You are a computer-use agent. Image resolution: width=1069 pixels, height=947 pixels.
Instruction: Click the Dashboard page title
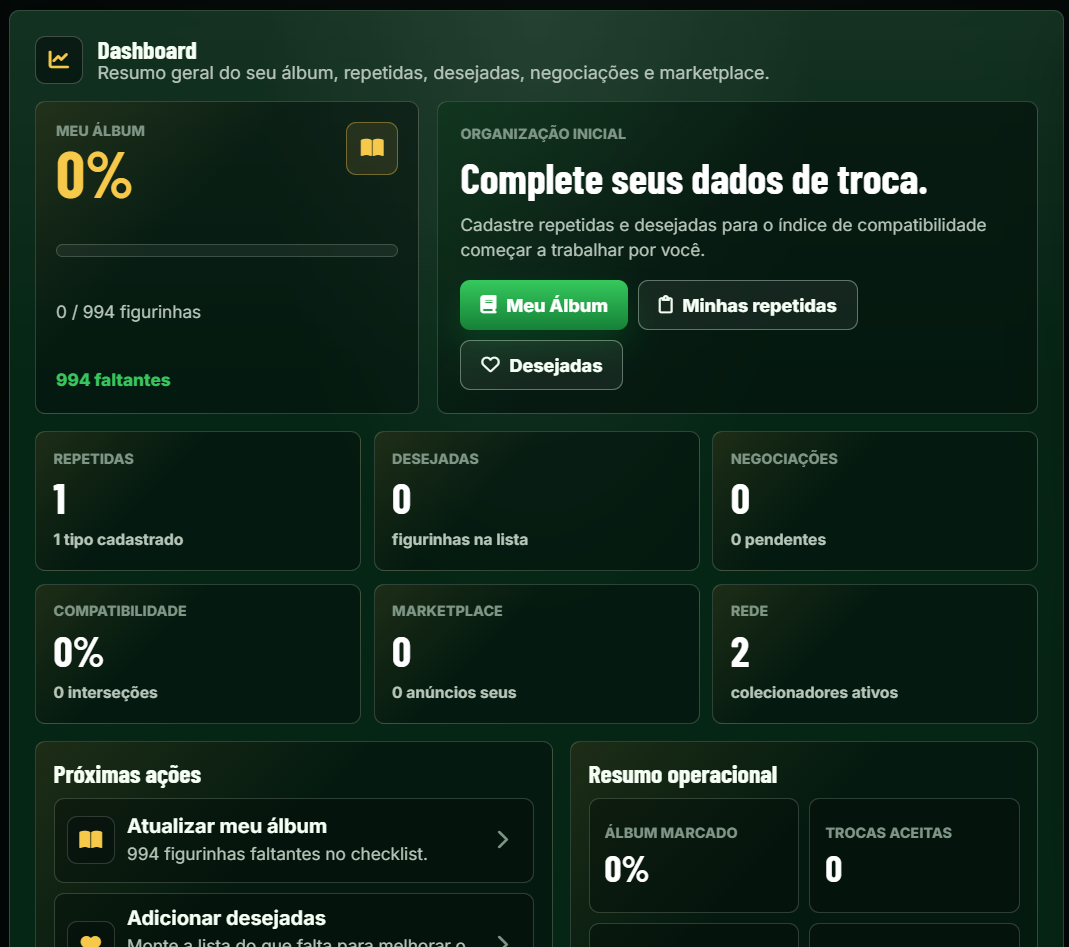click(147, 51)
